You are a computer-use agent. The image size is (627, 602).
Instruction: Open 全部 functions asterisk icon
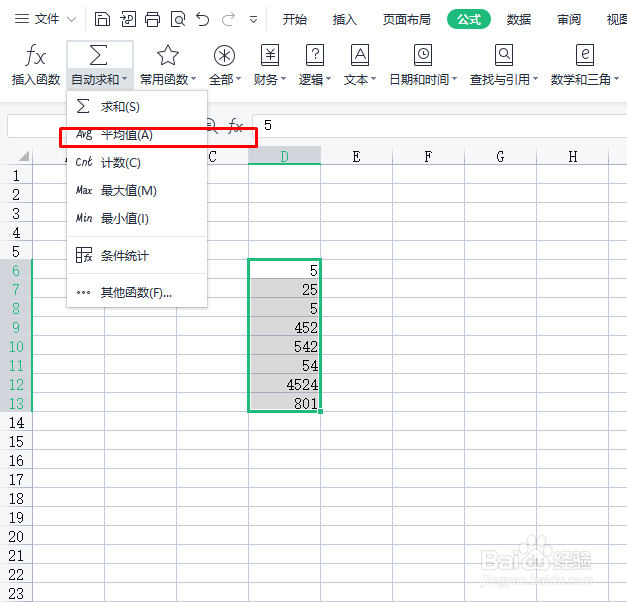click(x=224, y=55)
